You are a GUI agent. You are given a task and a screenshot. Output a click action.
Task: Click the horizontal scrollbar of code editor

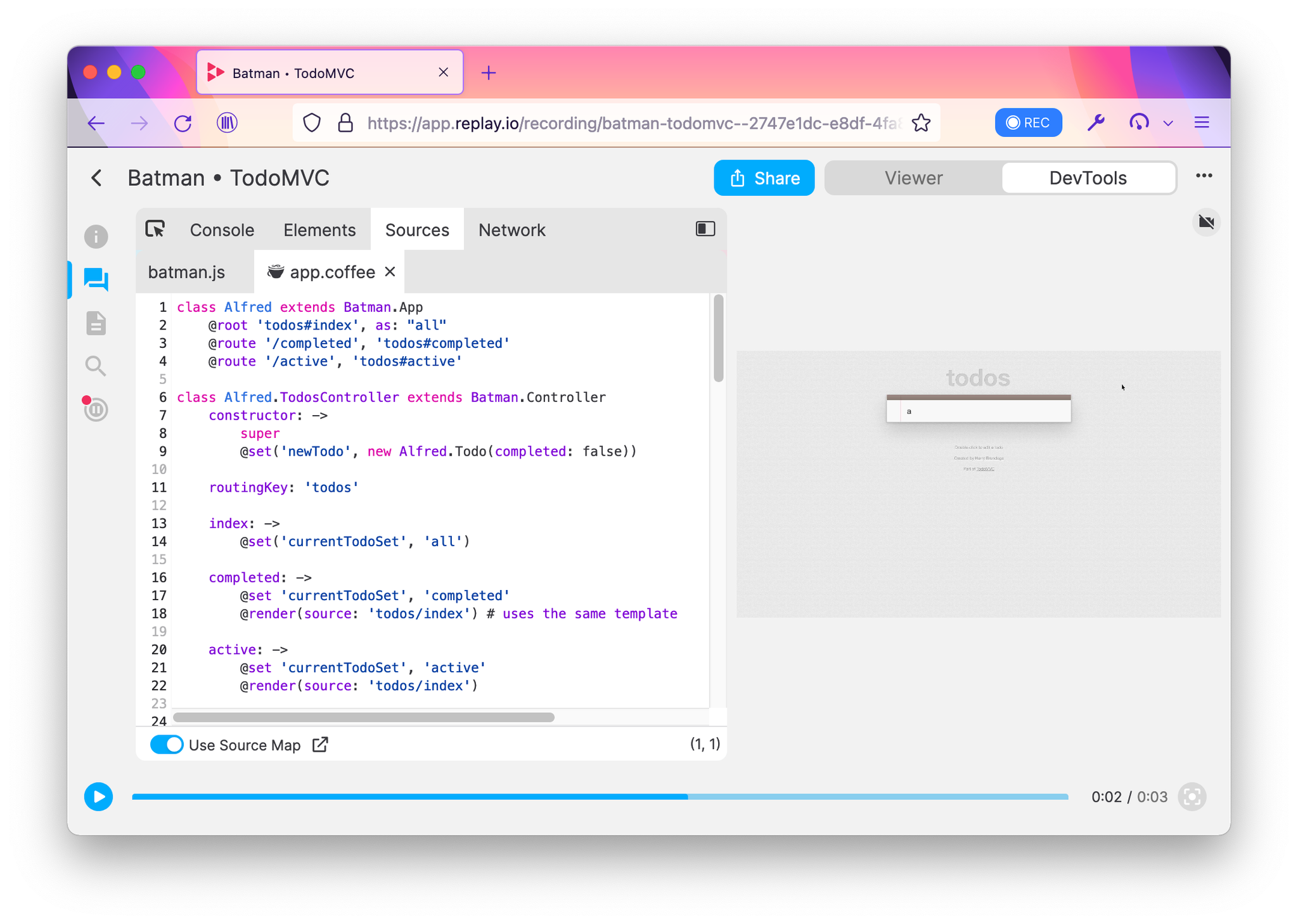coord(364,717)
